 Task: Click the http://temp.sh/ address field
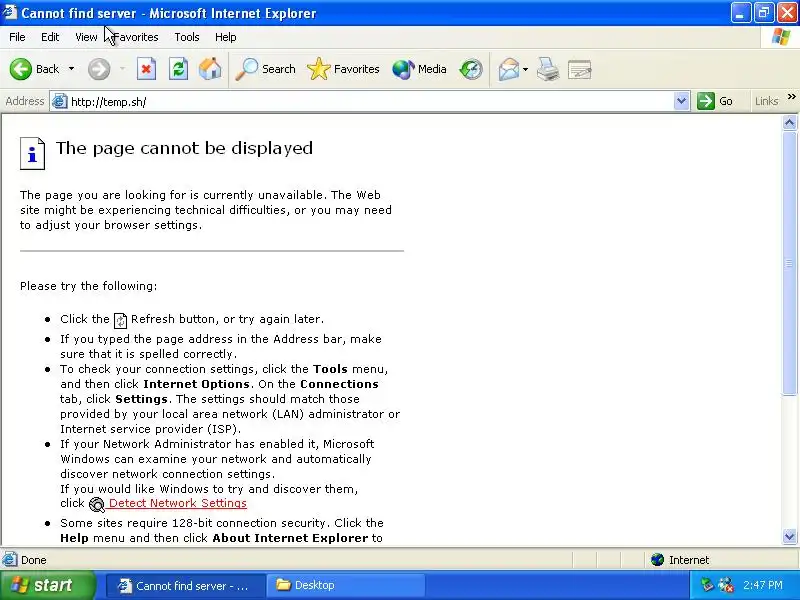(371, 102)
